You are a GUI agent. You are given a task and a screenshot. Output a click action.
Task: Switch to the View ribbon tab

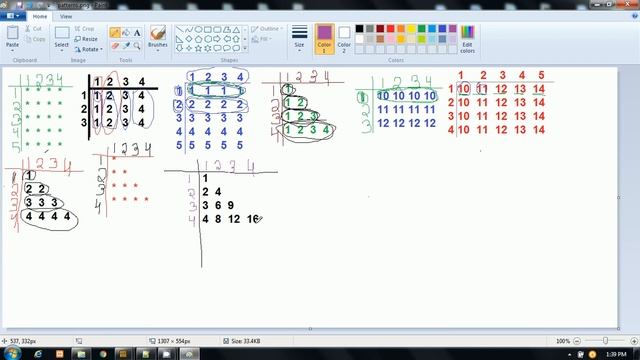click(x=66, y=16)
